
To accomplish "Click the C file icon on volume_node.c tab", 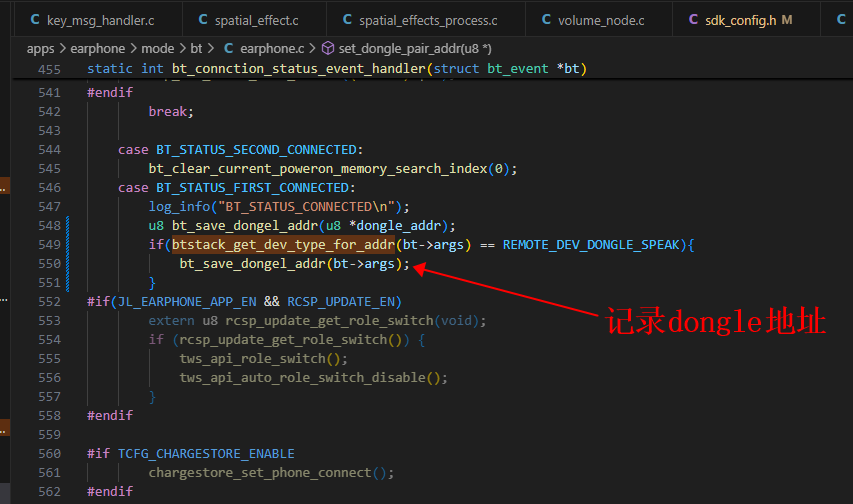I will [546, 20].
